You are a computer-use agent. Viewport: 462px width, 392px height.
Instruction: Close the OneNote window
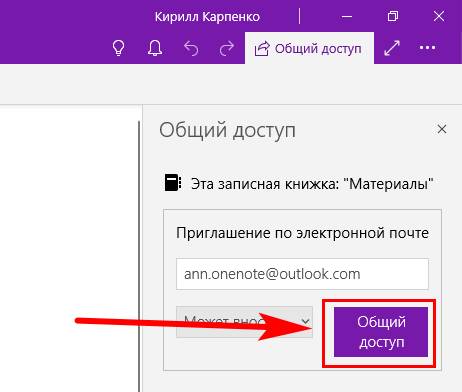click(x=439, y=16)
